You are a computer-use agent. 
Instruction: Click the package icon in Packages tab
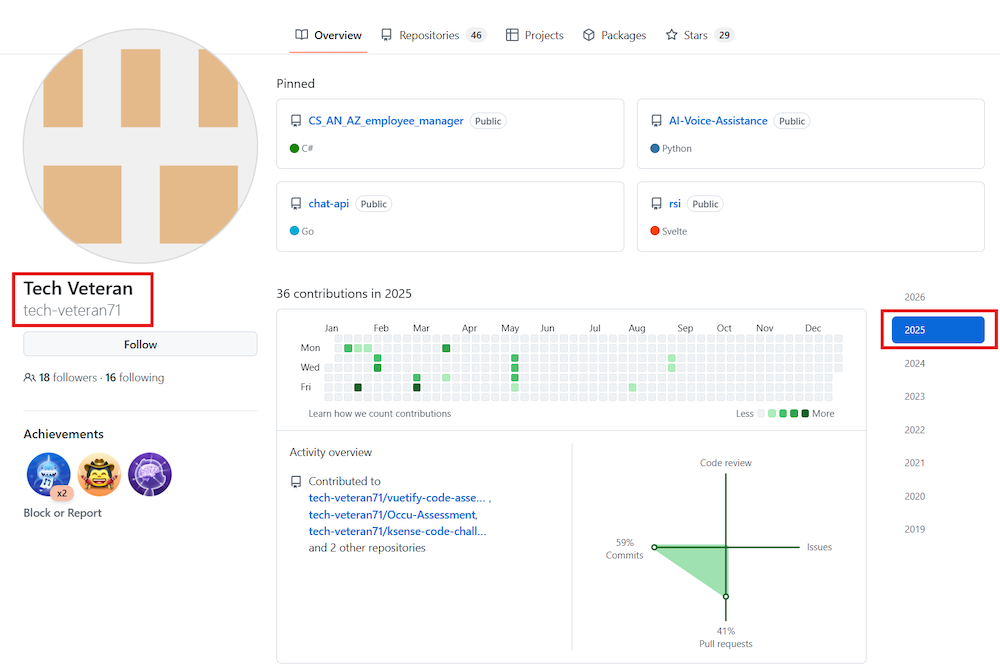[x=589, y=35]
